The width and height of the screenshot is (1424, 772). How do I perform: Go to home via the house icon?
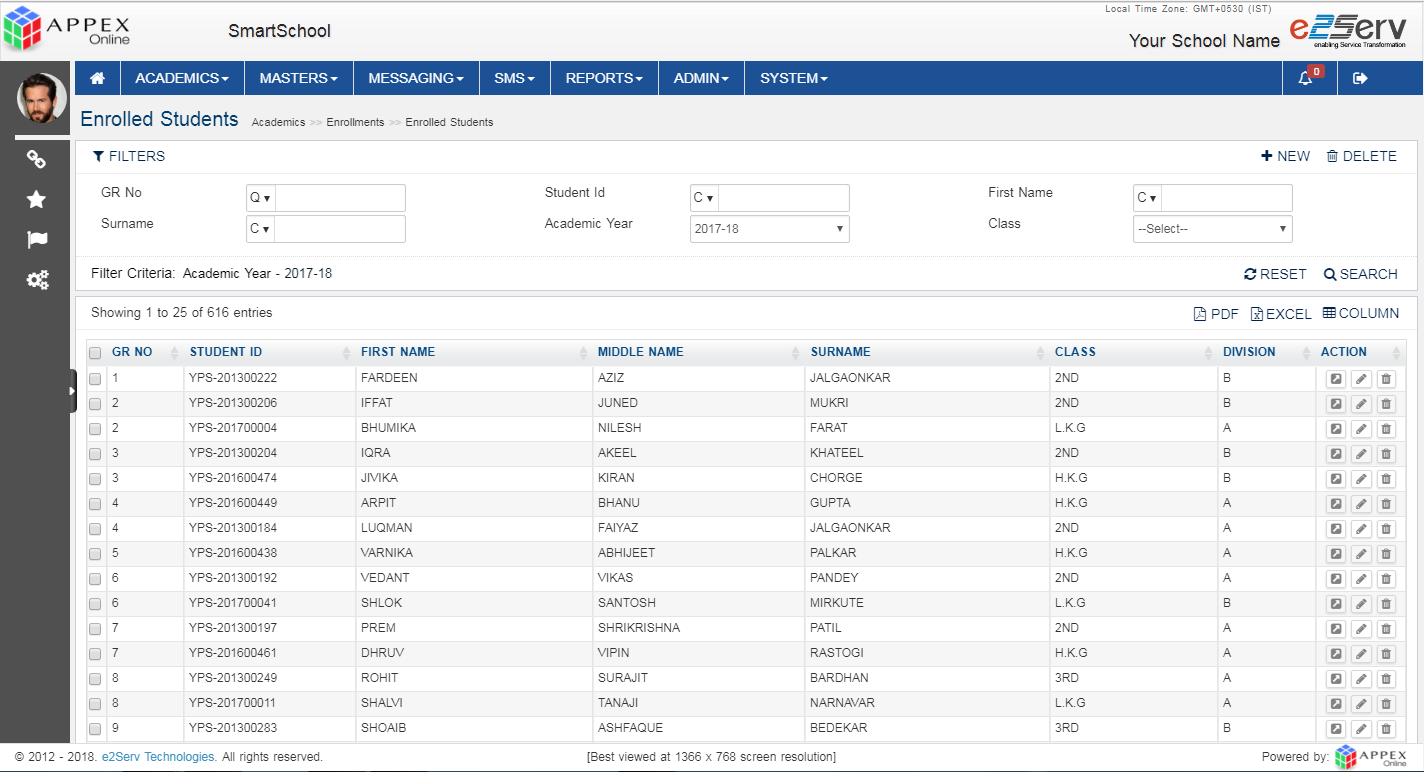point(98,78)
